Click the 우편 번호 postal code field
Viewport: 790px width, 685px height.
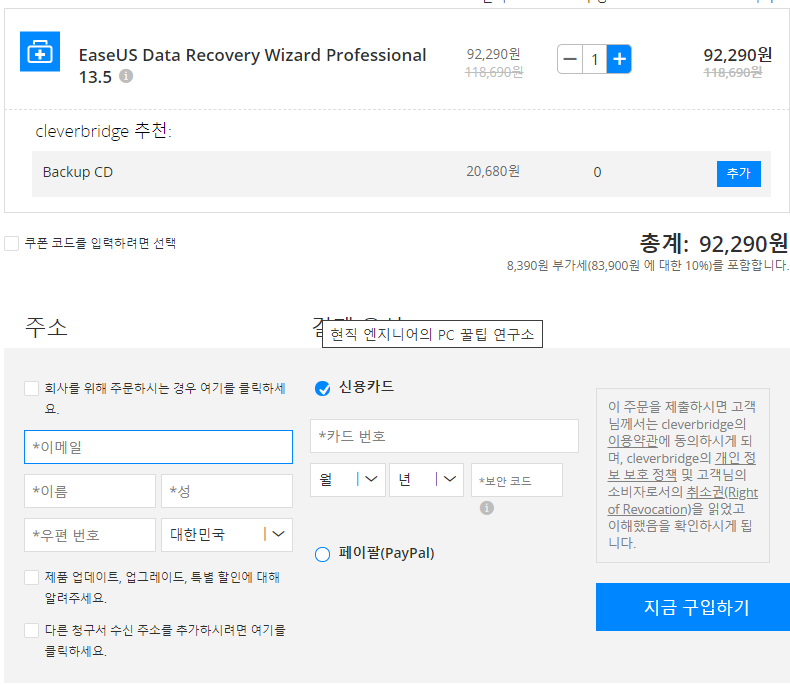point(90,535)
